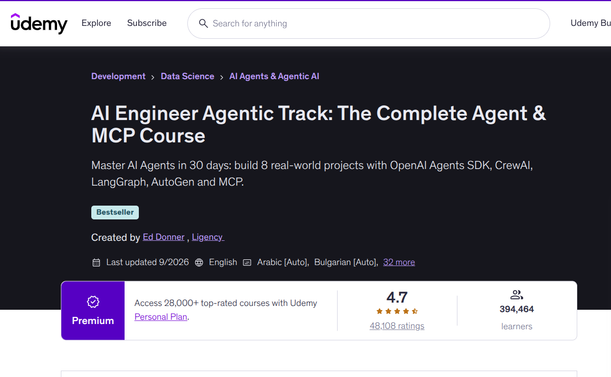Click chevron between Development and Data Science

tap(153, 77)
